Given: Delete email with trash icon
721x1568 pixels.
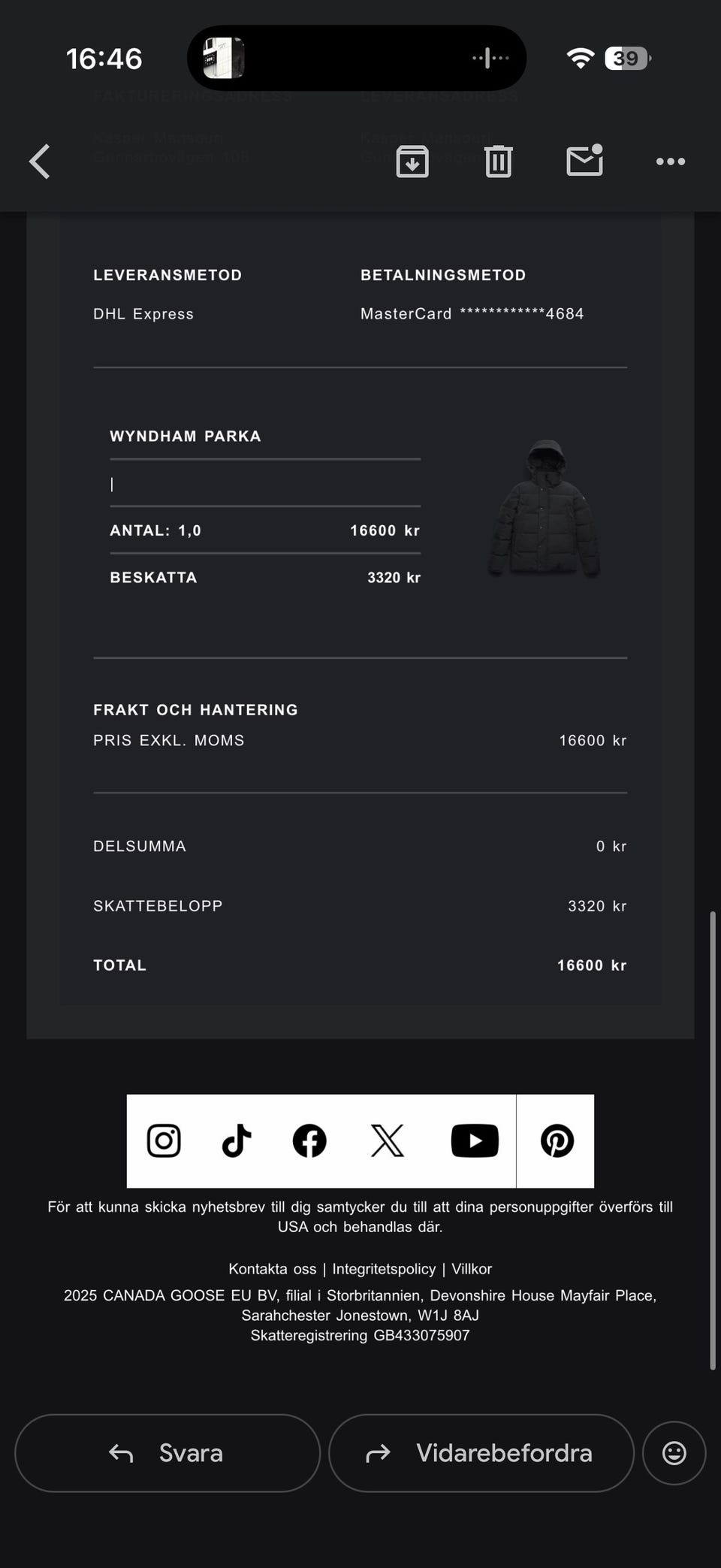Looking at the screenshot, I should click(498, 162).
